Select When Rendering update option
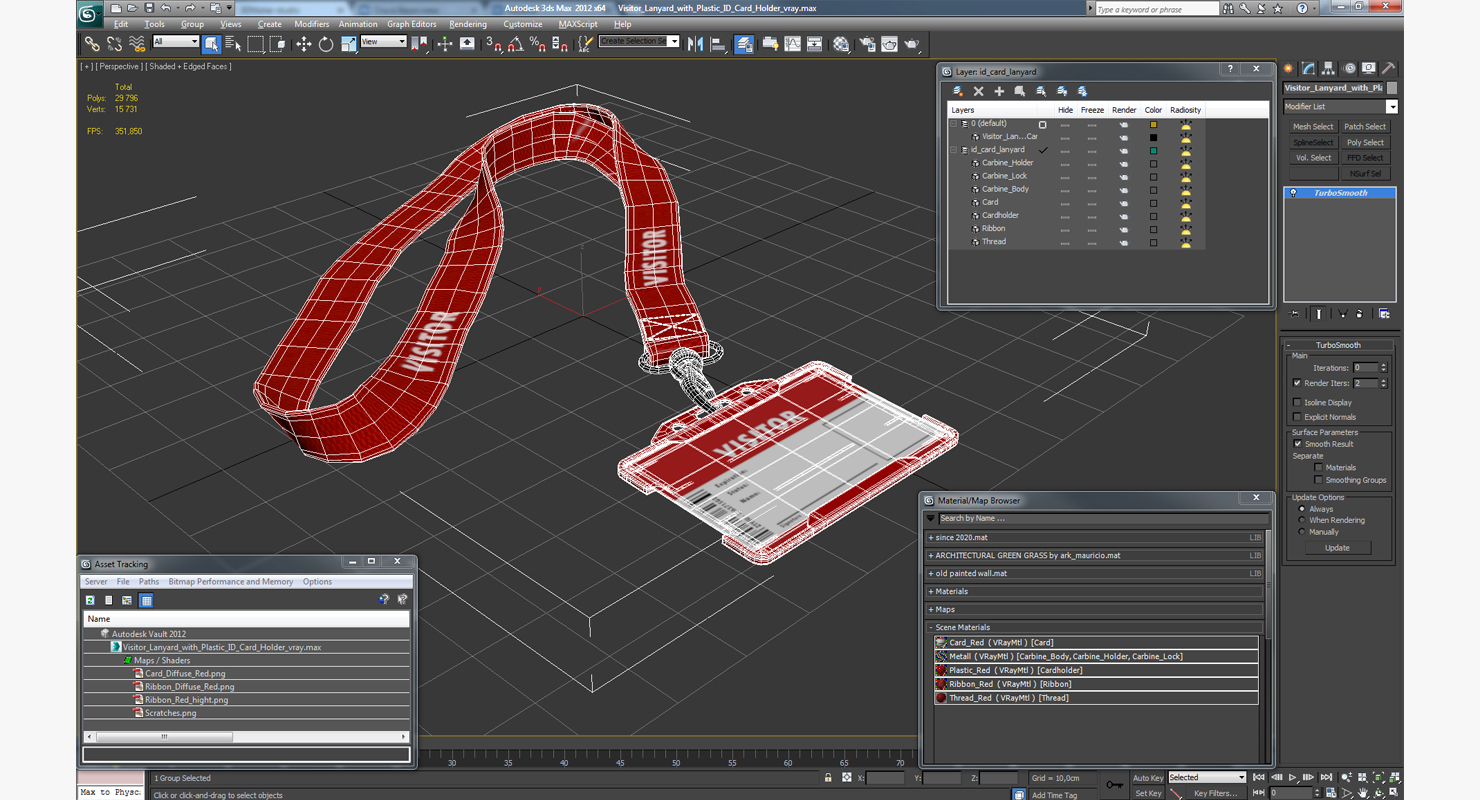Viewport: 1480px width, 800px height. tap(1302, 520)
